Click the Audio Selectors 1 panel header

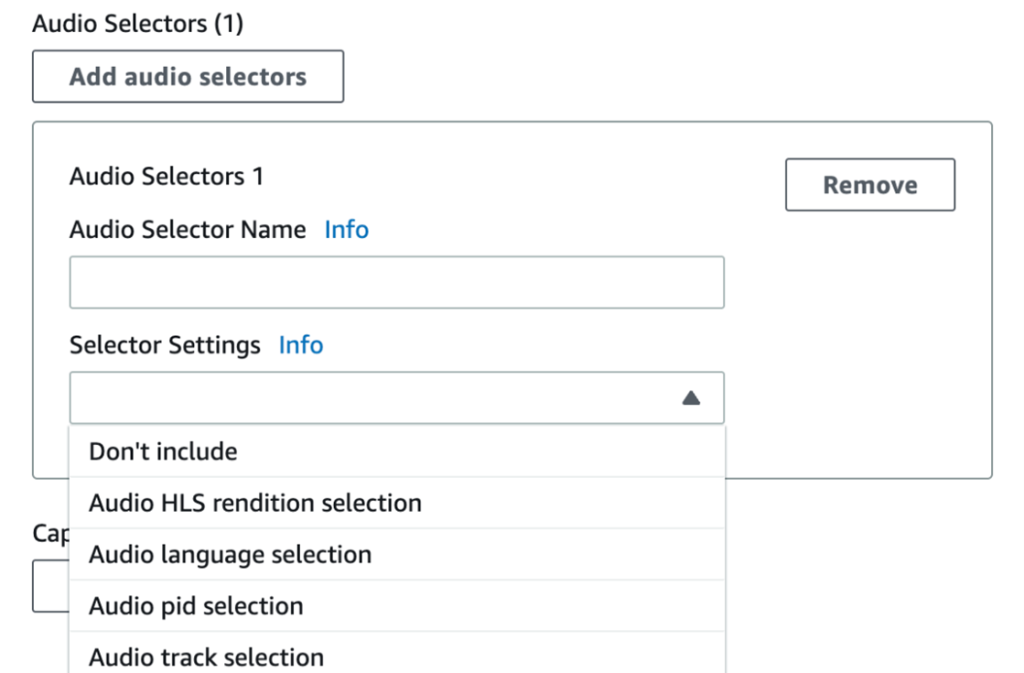[166, 176]
